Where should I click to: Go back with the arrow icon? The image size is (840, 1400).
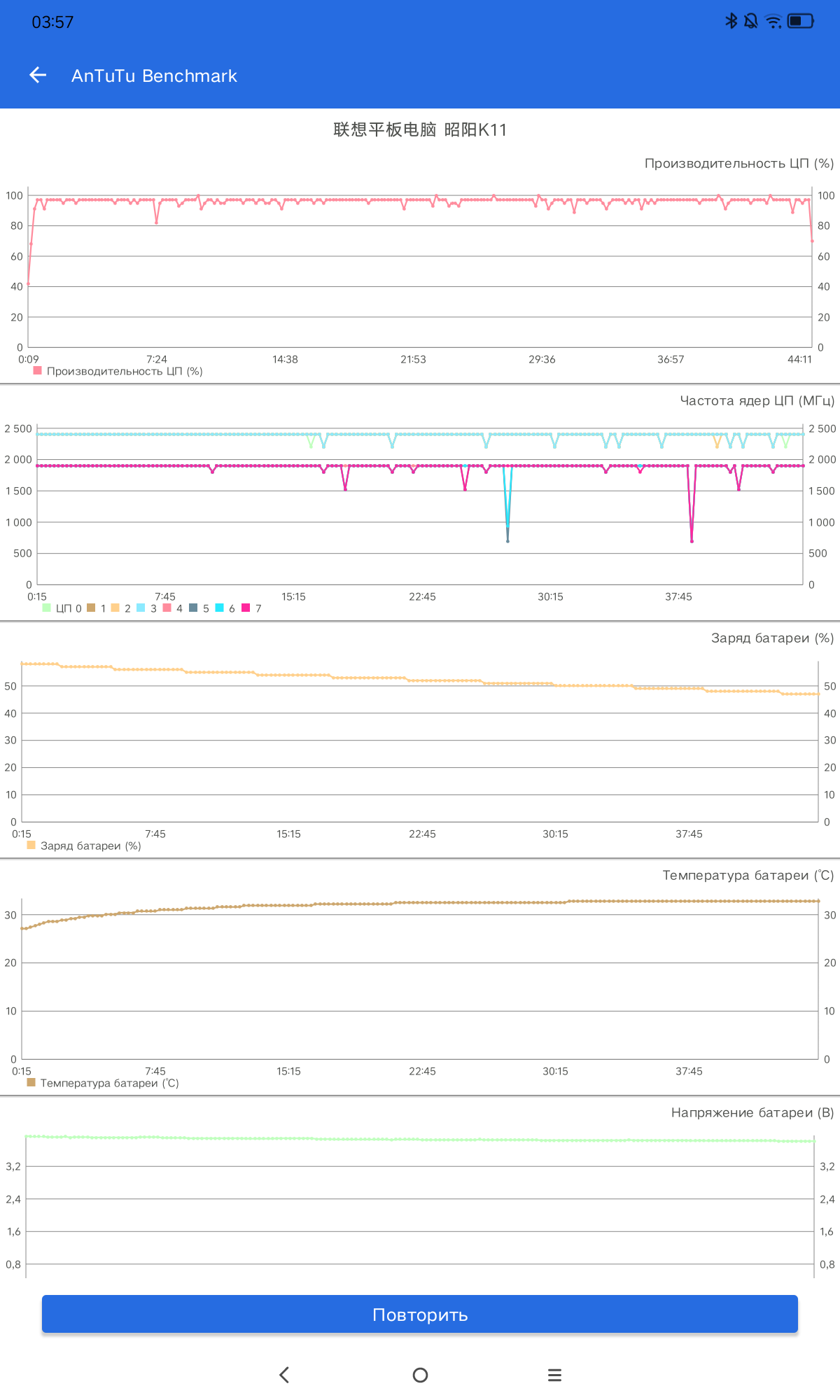pyautogui.click(x=38, y=75)
